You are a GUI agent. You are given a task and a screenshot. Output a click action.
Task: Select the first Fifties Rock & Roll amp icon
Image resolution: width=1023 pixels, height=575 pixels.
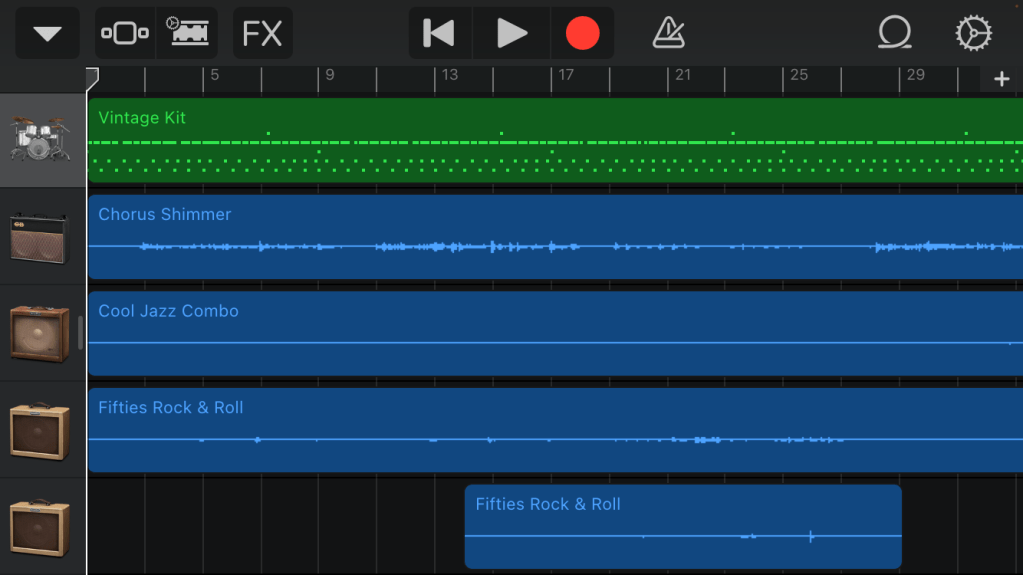pyautogui.click(x=40, y=430)
